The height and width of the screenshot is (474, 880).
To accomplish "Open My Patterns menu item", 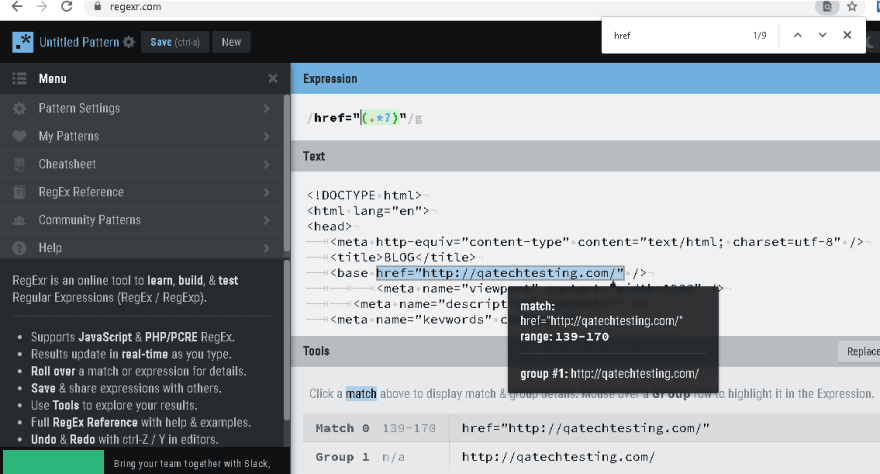I will [141, 136].
